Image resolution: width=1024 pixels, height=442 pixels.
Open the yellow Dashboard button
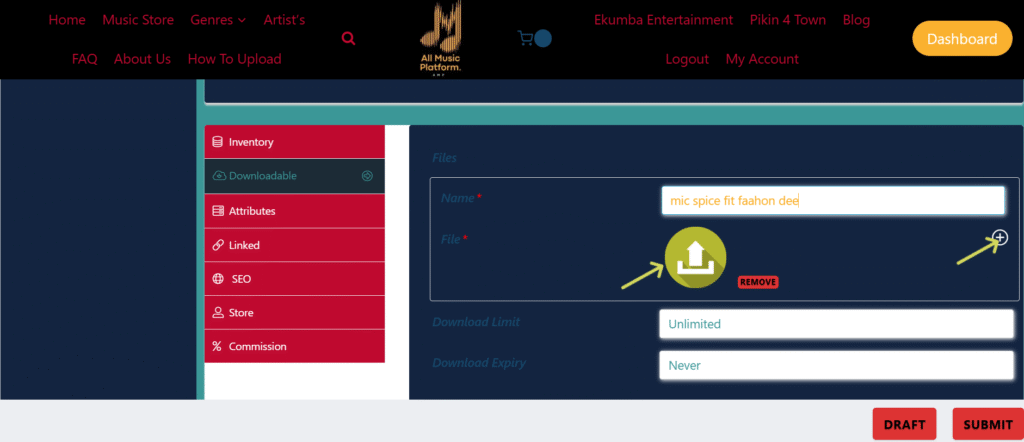[961, 39]
